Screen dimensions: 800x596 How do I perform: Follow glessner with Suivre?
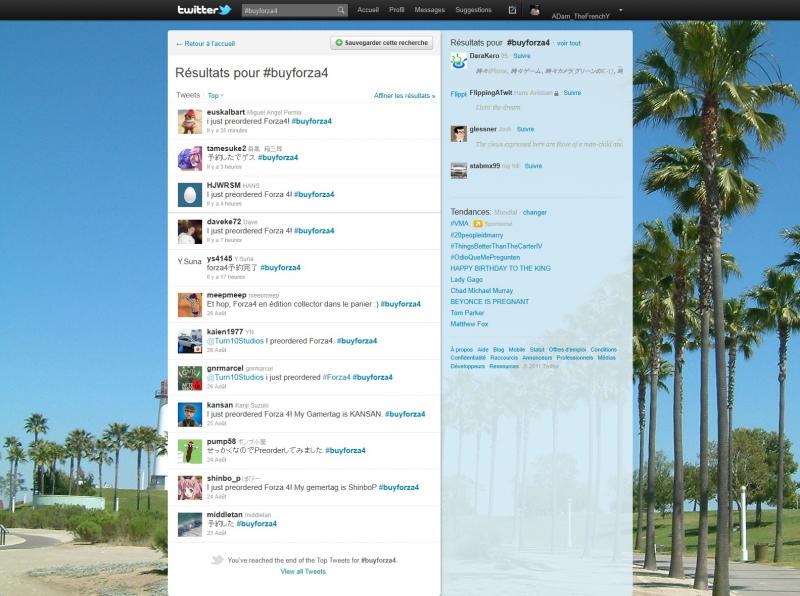(x=525, y=130)
